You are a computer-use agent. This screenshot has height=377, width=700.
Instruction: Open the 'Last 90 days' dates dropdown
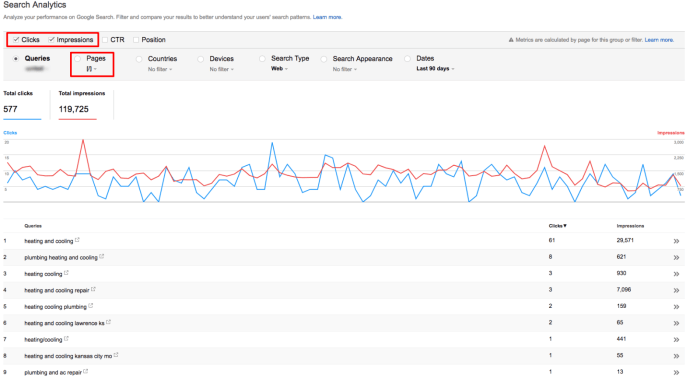435,69
